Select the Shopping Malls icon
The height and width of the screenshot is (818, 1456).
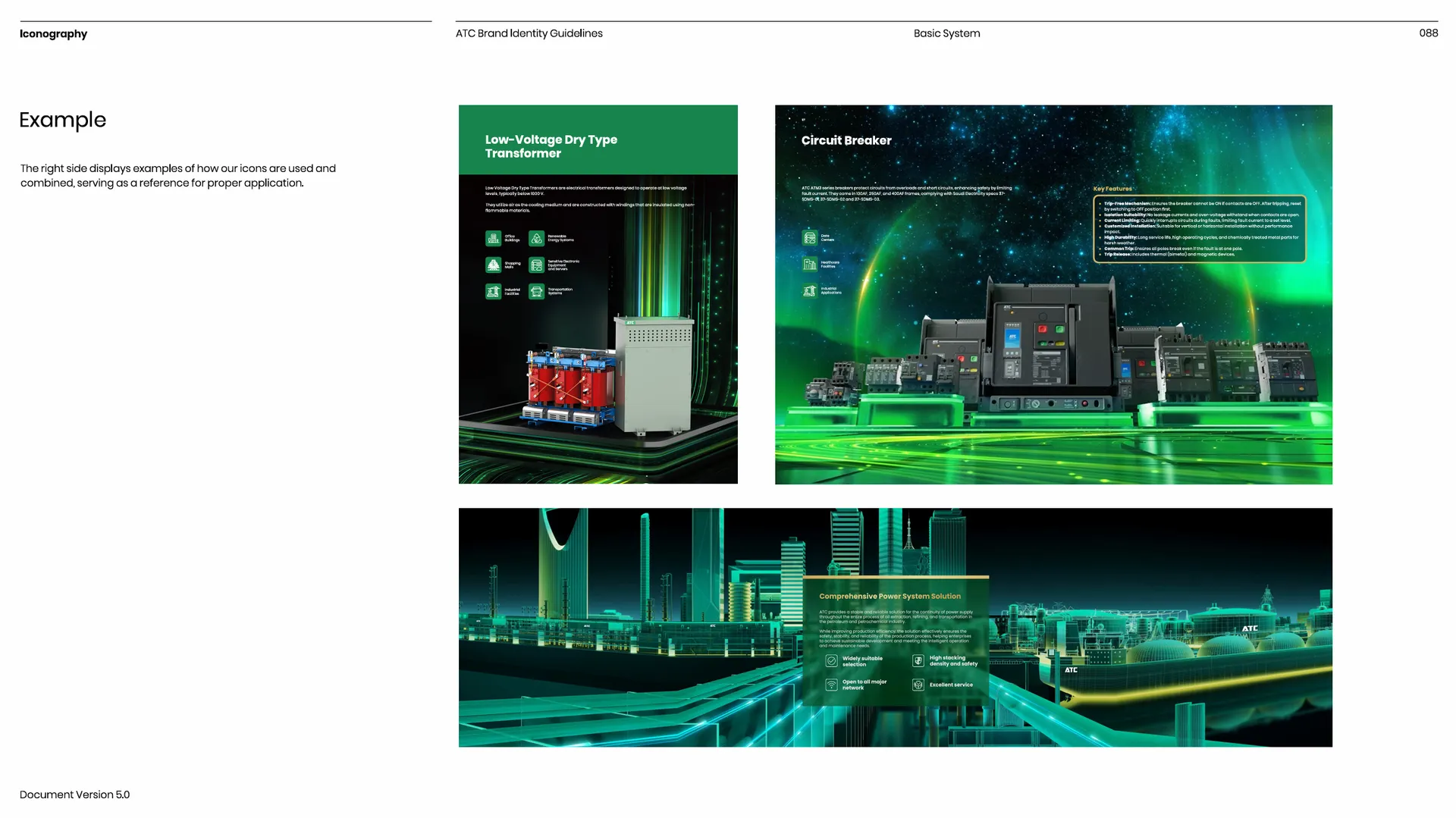493,265
